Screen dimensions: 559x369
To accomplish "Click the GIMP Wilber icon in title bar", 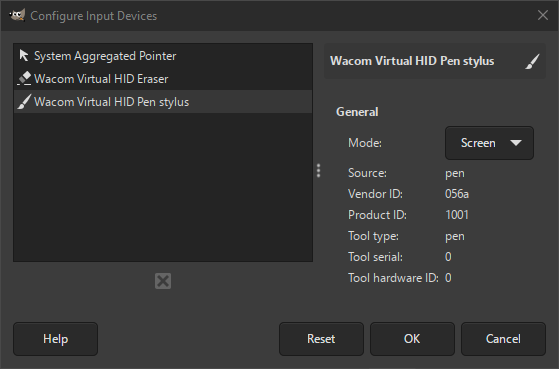I will pos(17,15).
